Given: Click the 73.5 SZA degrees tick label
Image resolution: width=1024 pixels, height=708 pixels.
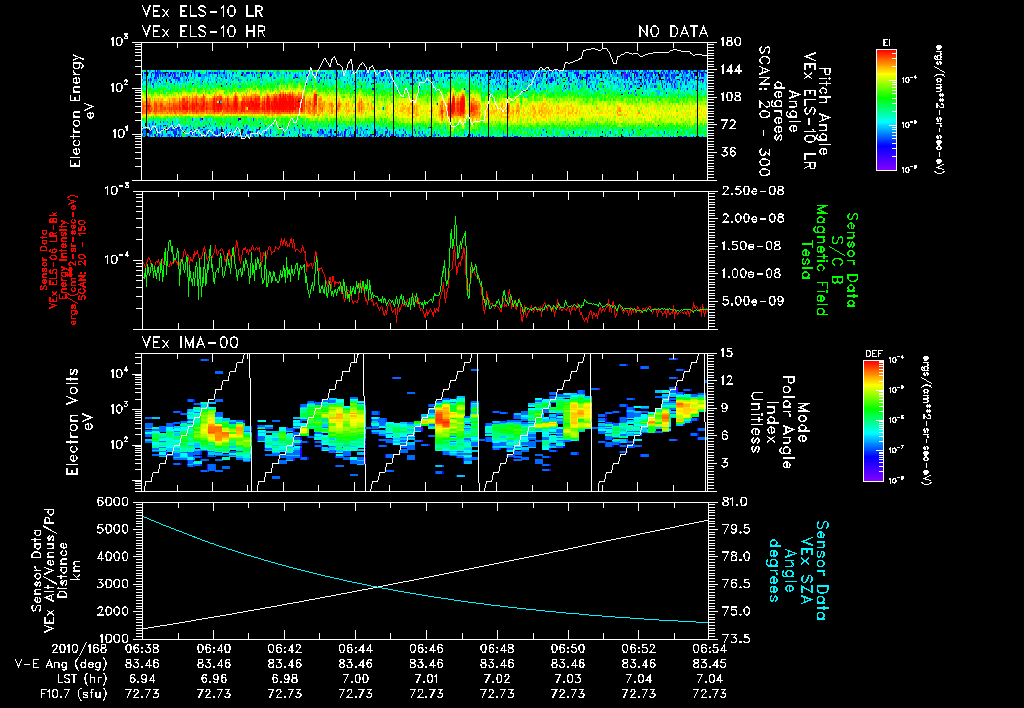Looking at the screenshot, I should (735, 639).
